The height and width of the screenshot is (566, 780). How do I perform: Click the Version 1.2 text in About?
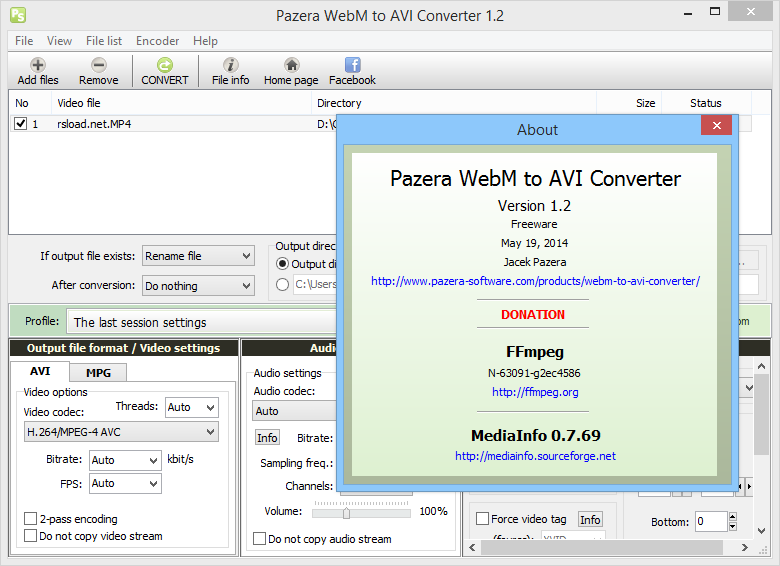click(x=534, y=205)
